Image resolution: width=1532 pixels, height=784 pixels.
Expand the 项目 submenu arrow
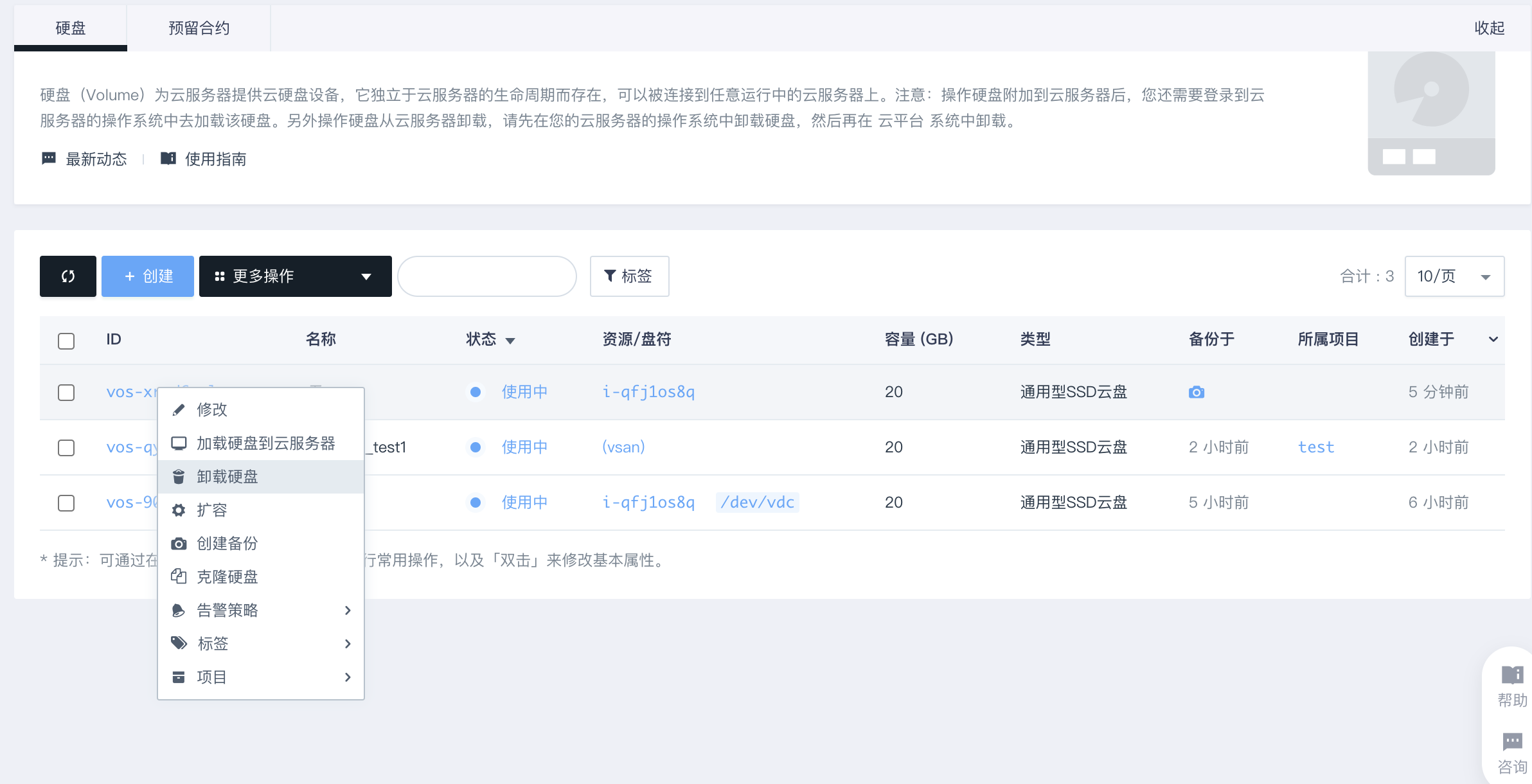click(348, 677)
